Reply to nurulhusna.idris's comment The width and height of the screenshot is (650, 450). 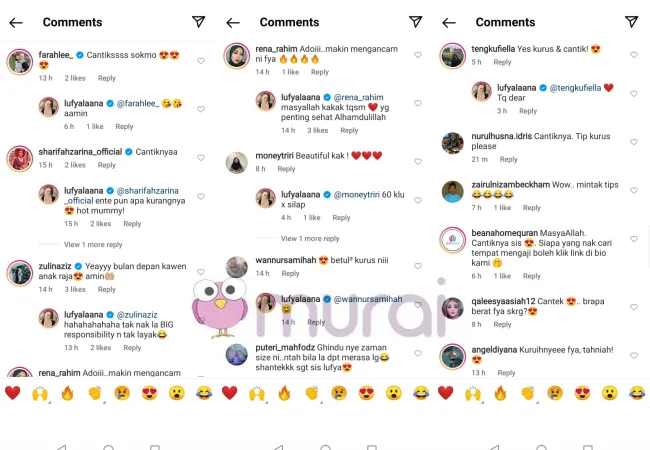[x=509, y=159]
